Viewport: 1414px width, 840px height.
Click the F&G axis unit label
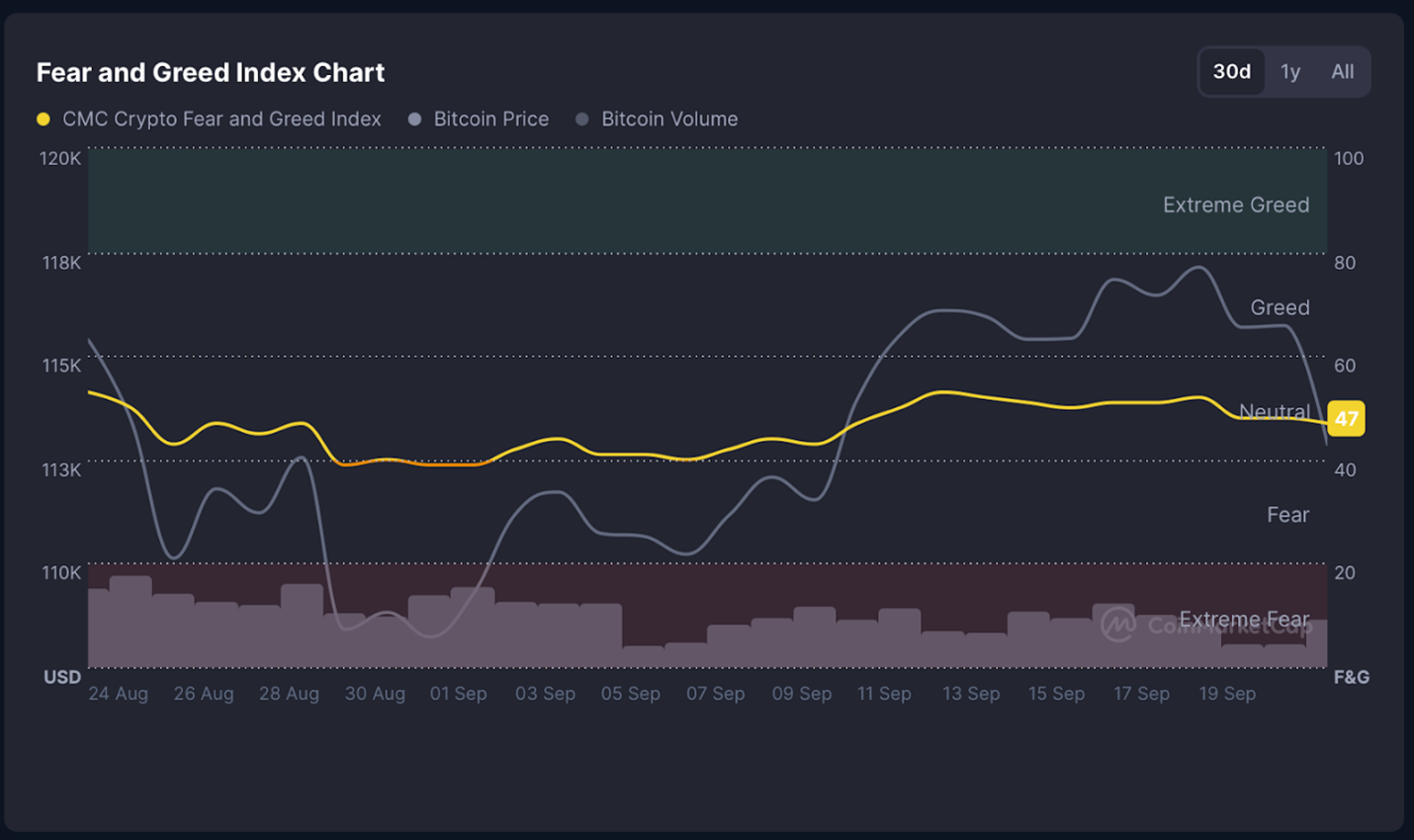1351,677
